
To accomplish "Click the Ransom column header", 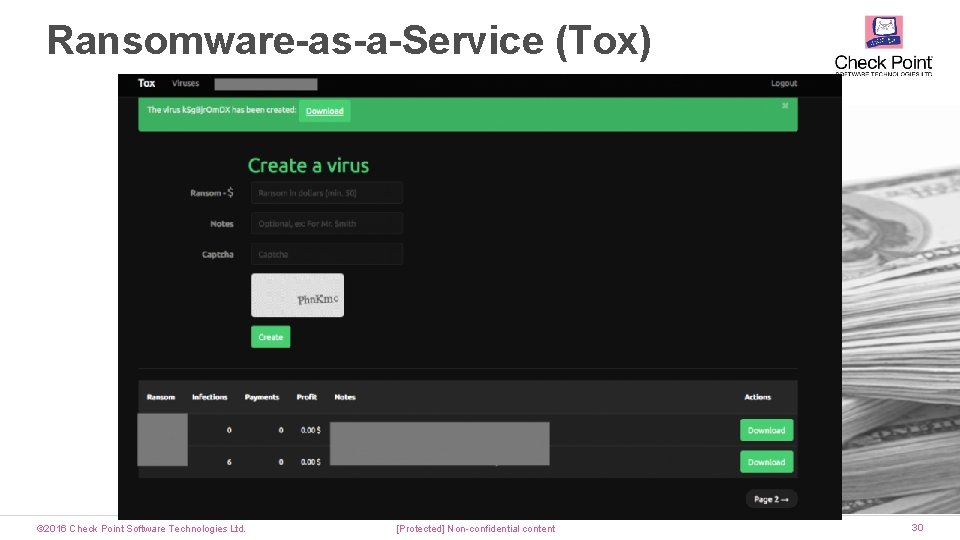I will [x=161, y=397].
